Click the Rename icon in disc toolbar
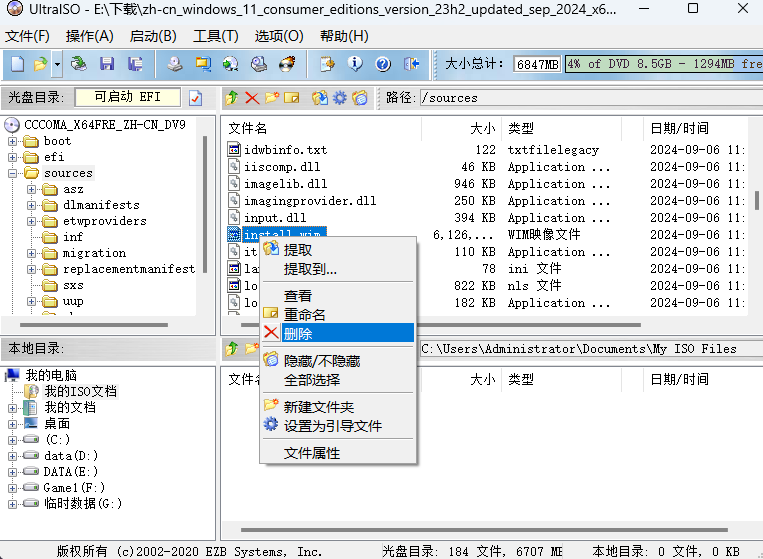763x559 pixels. 291,98
